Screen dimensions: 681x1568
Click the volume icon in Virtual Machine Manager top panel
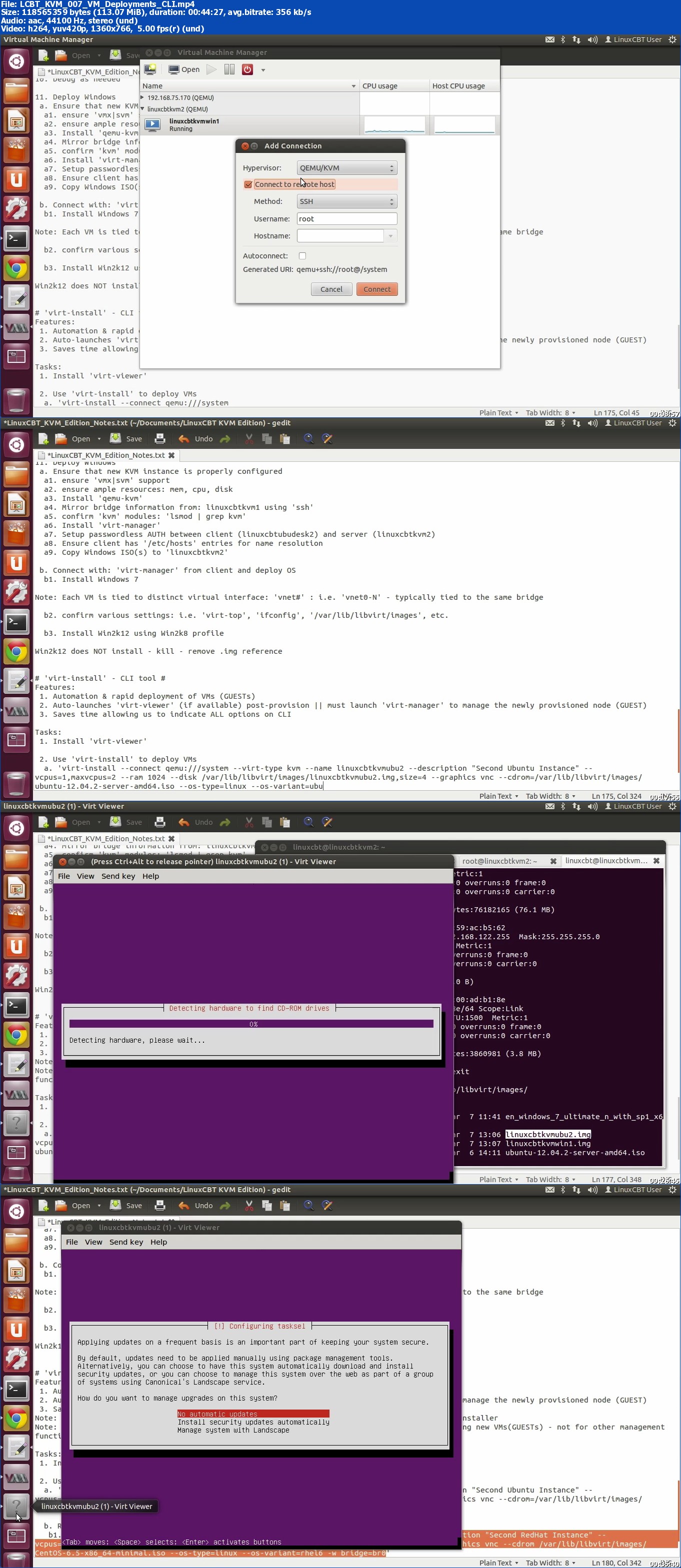[592, 39]
